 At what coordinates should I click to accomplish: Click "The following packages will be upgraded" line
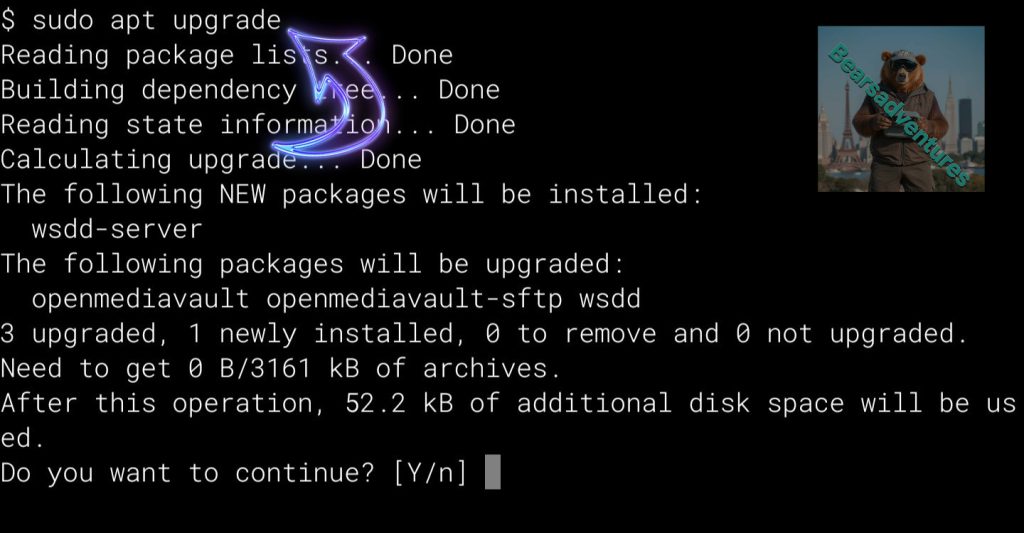tap(312, 264)
